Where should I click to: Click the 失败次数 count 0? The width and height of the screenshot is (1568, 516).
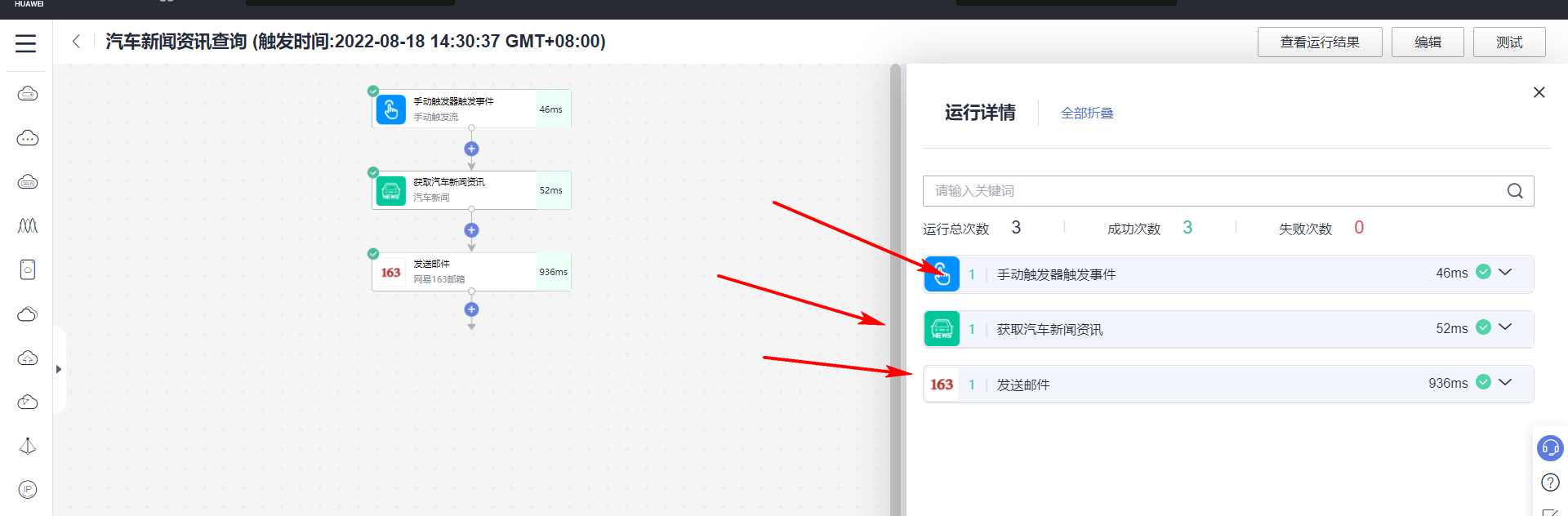(1359, 228)
